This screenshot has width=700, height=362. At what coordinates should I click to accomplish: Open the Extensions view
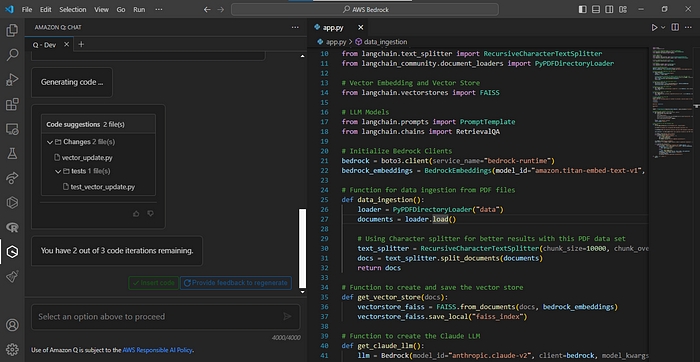tap(12, 104)
